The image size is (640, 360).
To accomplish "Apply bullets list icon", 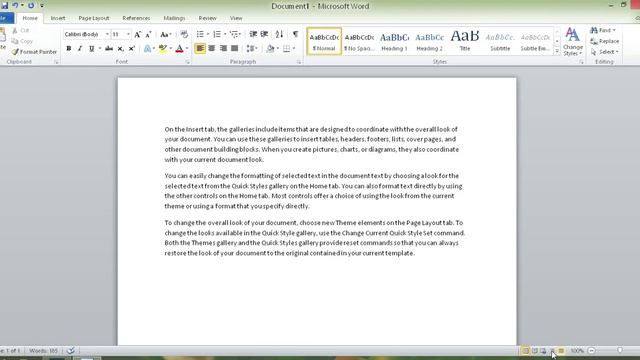I will [200, 34].
